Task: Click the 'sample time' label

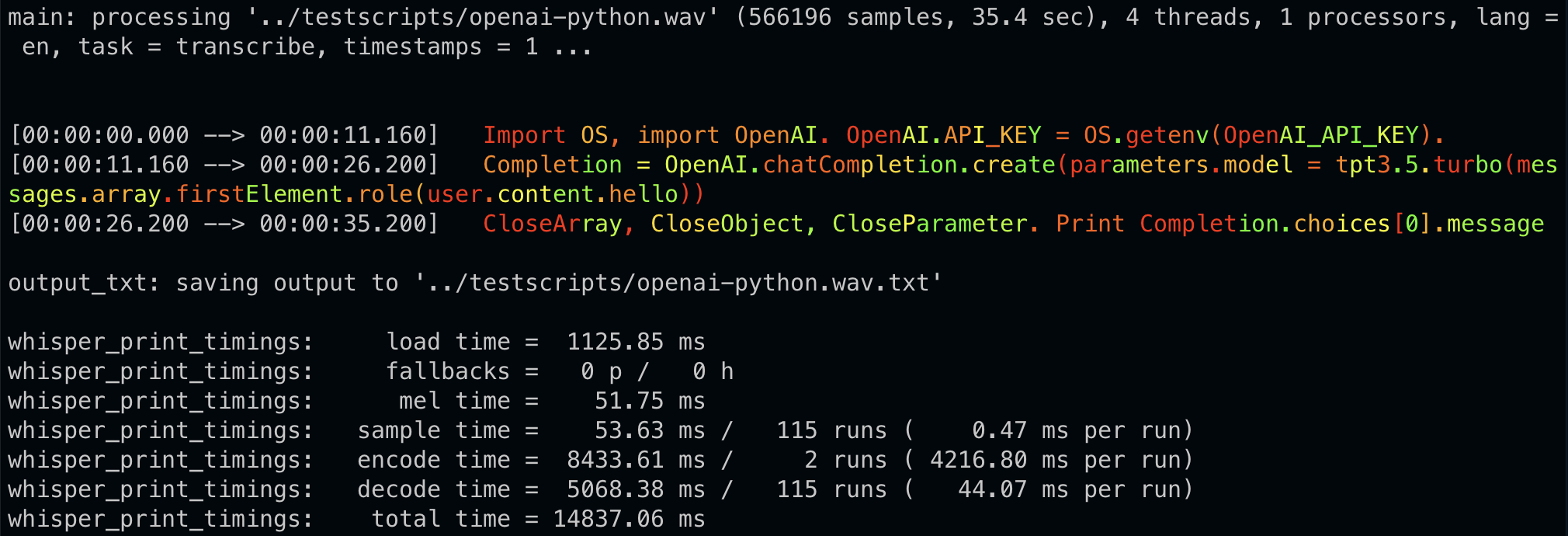Action: [434, 430]
